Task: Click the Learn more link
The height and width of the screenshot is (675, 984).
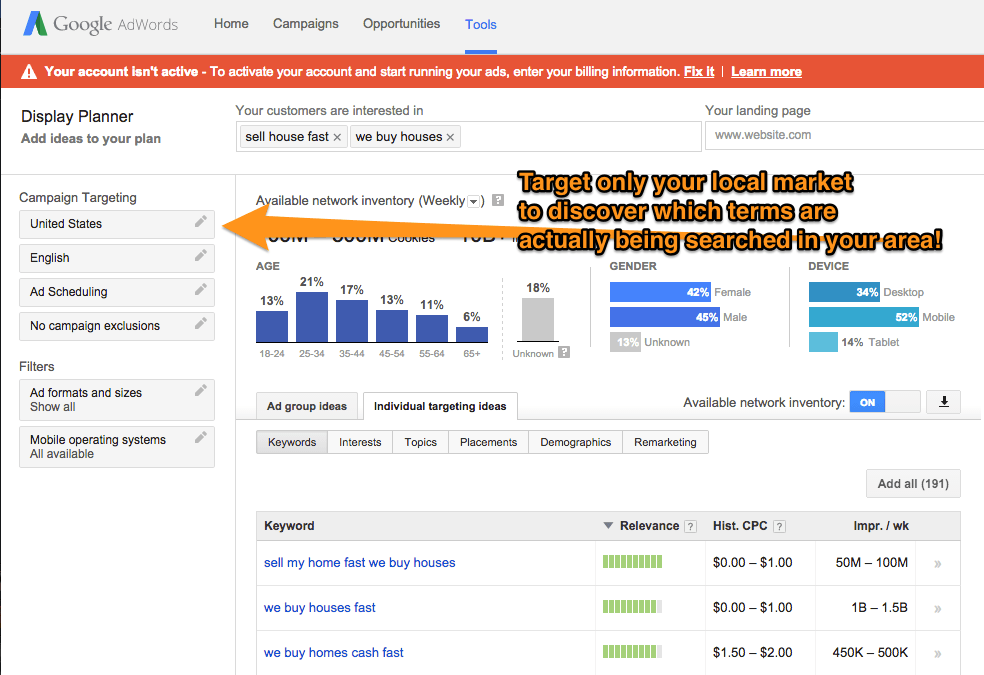Action: (x=766, y=71)
